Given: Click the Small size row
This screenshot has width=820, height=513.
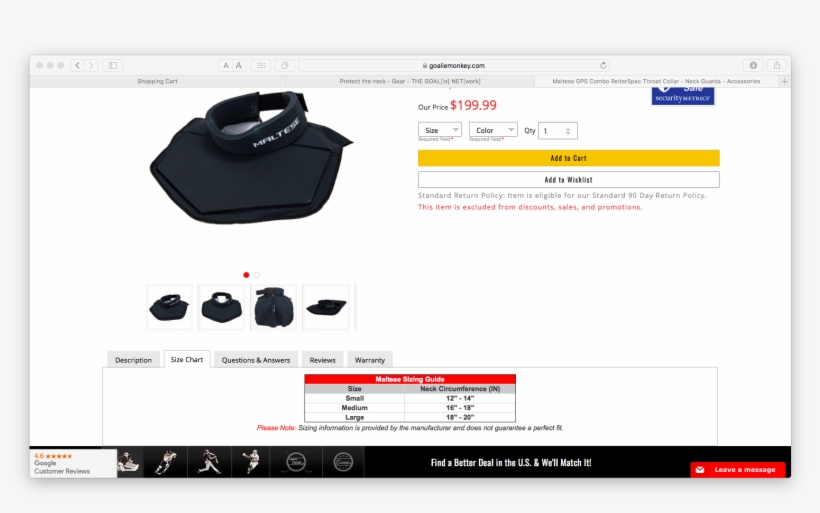Looking at the screenshot, I should pyautogui.click(x=410, y=398).
